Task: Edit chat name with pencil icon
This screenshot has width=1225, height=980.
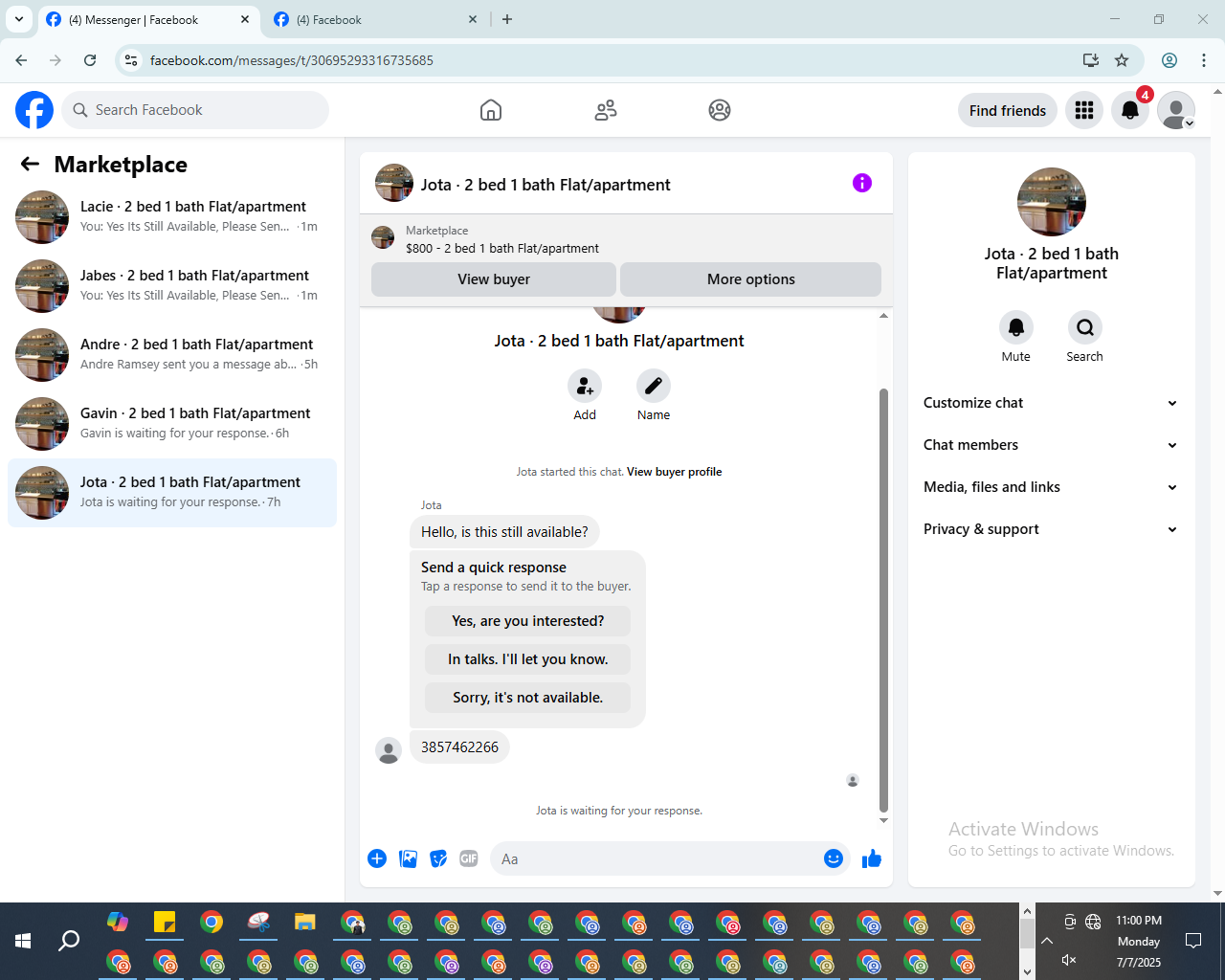Action: 654,387
